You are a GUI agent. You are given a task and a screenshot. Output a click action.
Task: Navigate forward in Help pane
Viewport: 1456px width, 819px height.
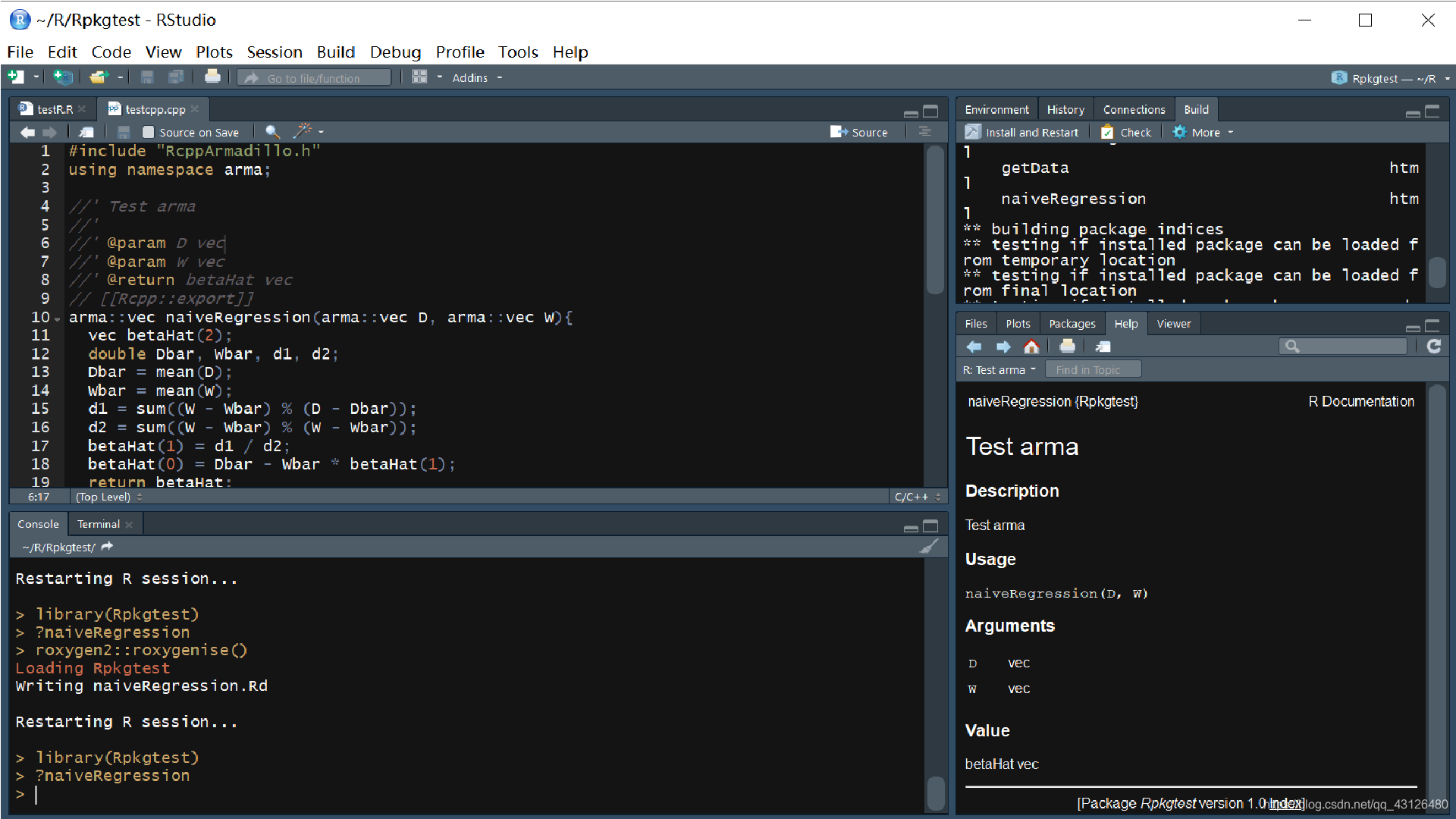pyautogui.click(x=1003, y=347)
